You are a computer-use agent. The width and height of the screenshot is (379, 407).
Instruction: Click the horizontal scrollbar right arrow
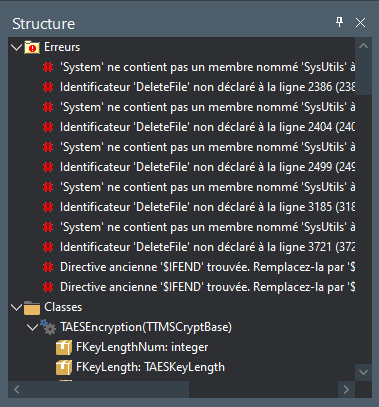point(346,389)
